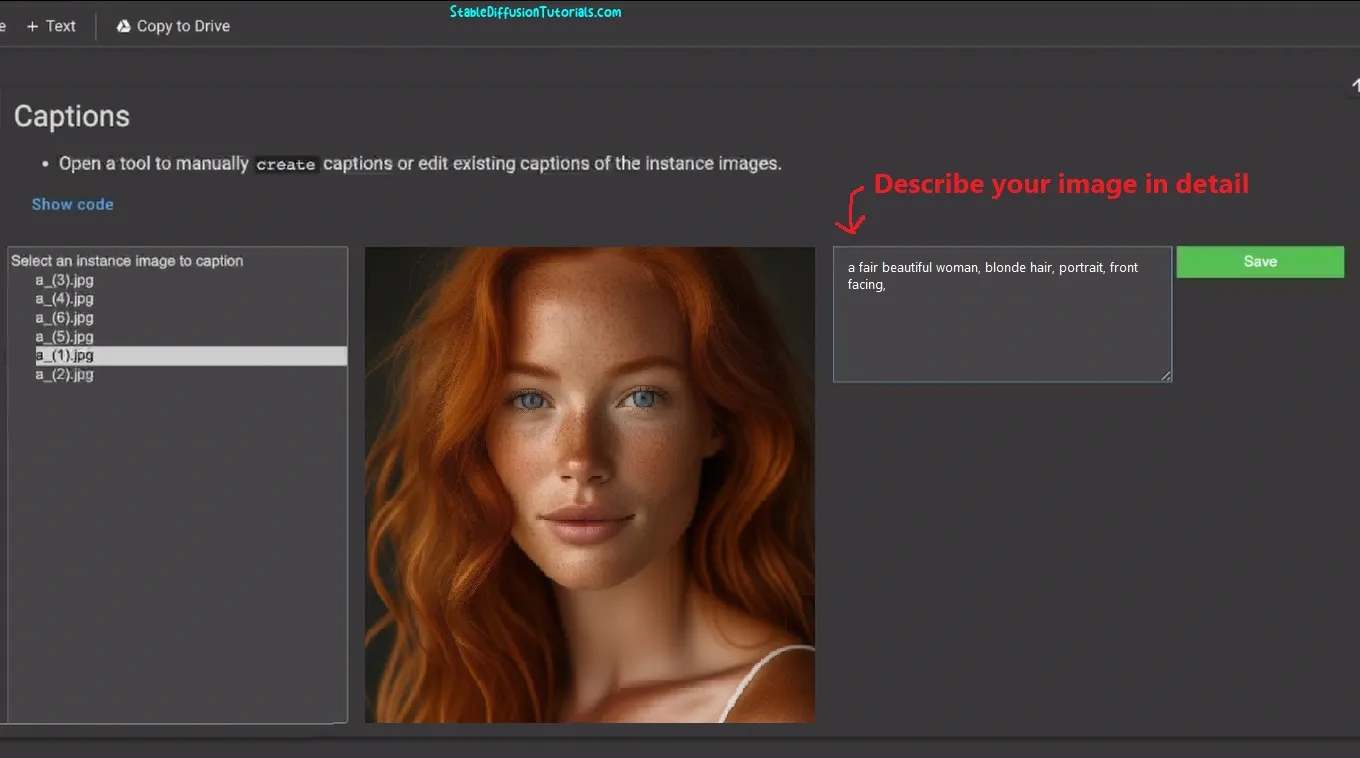The width and height of the screenshot is (1360, 758).
Task: Select a_(6).jpg in the image list
Action: 65,318
